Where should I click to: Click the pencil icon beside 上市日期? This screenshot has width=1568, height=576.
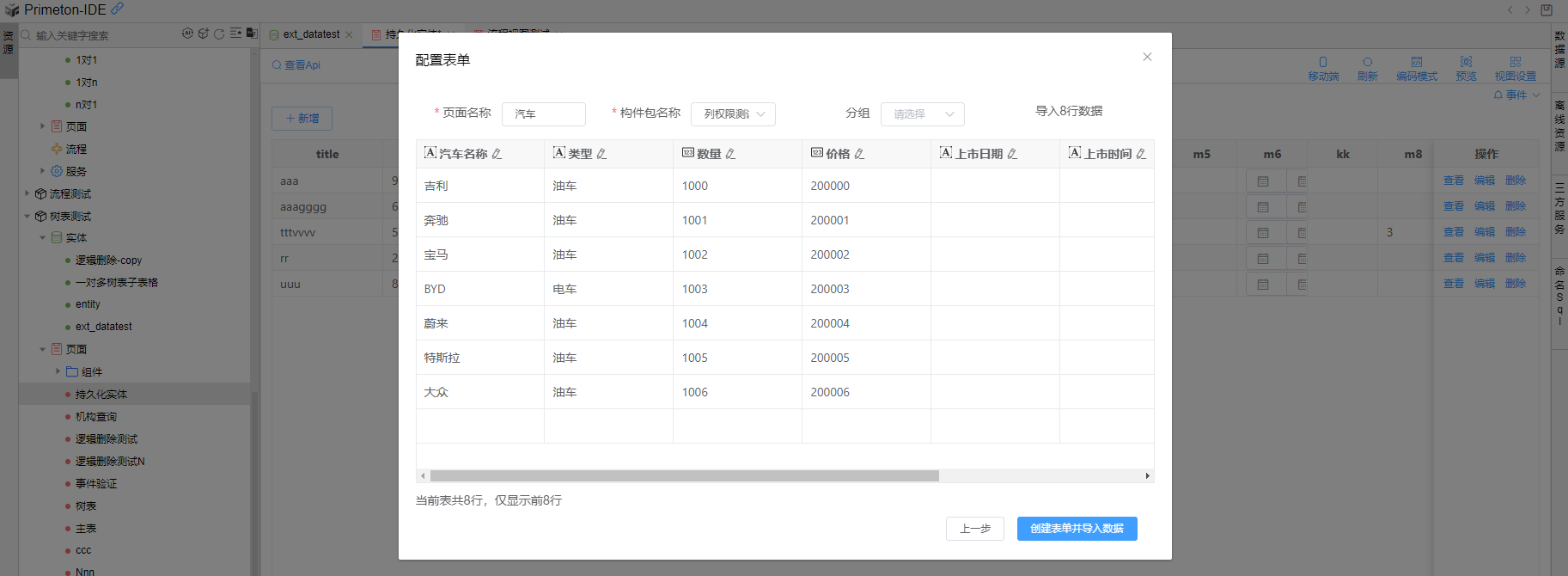[x=1012, y=154]
